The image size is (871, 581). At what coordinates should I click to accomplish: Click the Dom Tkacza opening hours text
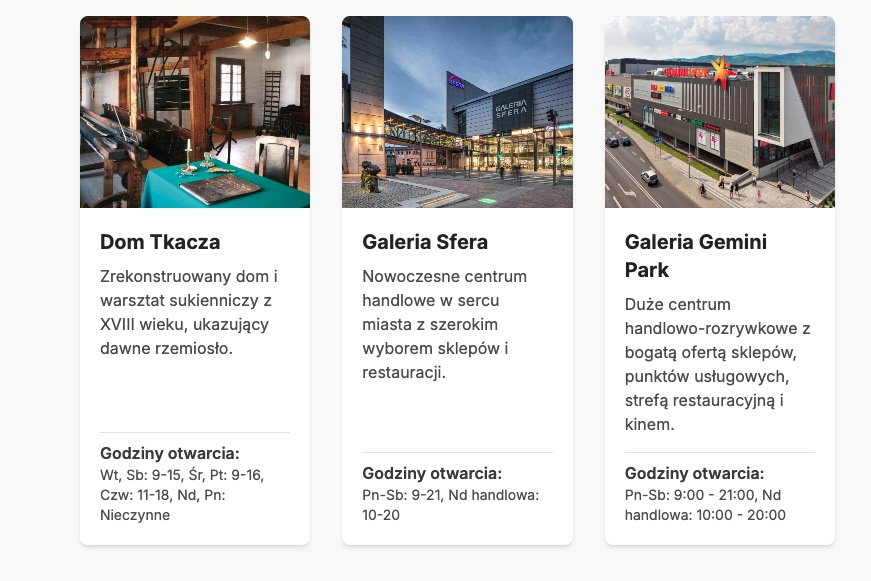click(182, 495)
